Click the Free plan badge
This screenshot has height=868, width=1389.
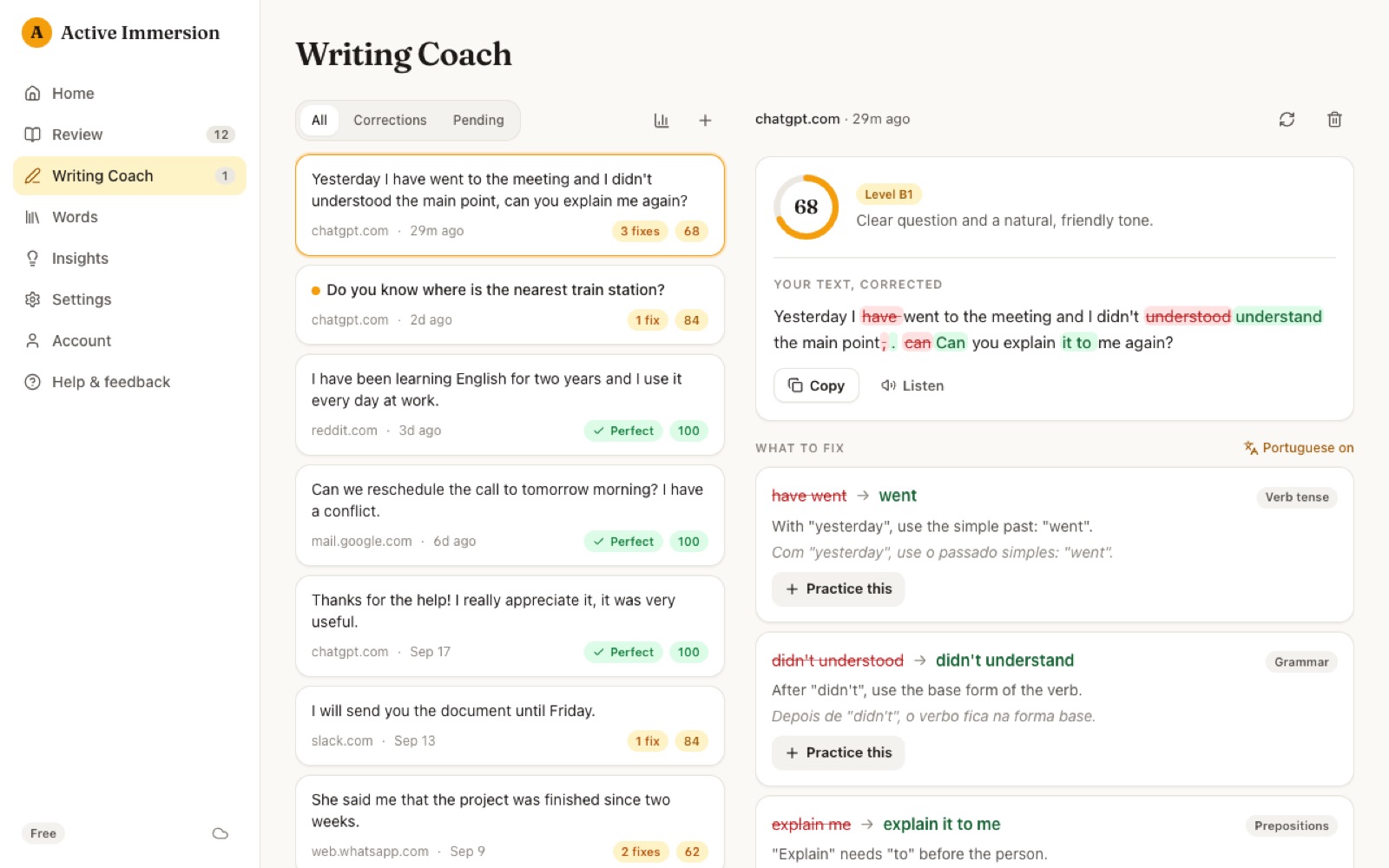click(43, 833)
